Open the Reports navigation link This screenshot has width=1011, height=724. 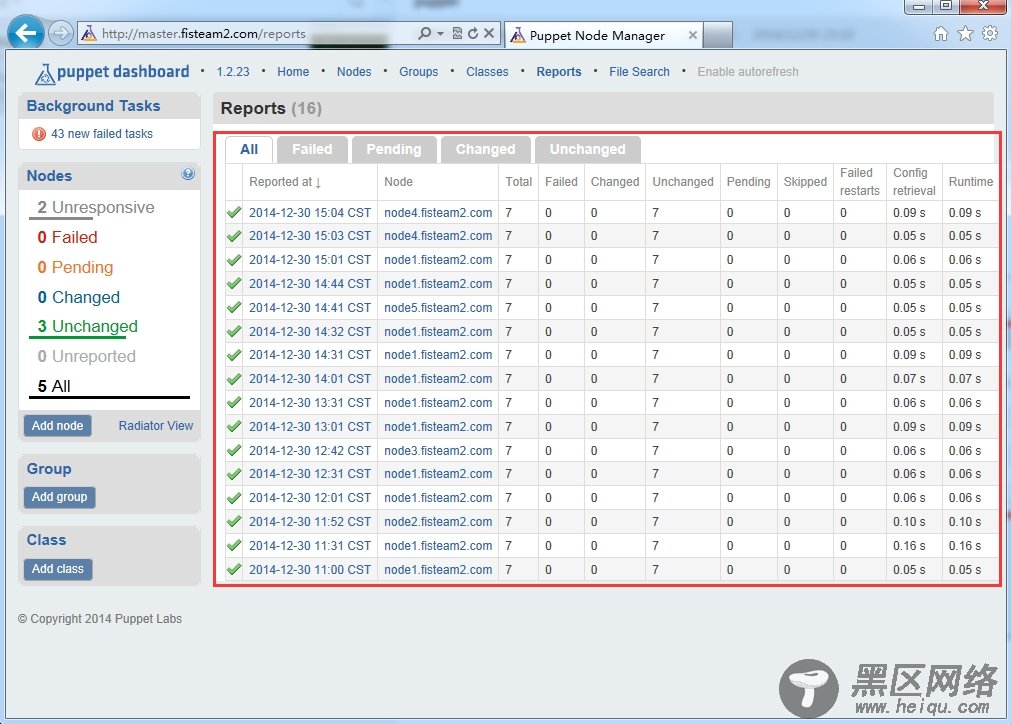(559, 72)
